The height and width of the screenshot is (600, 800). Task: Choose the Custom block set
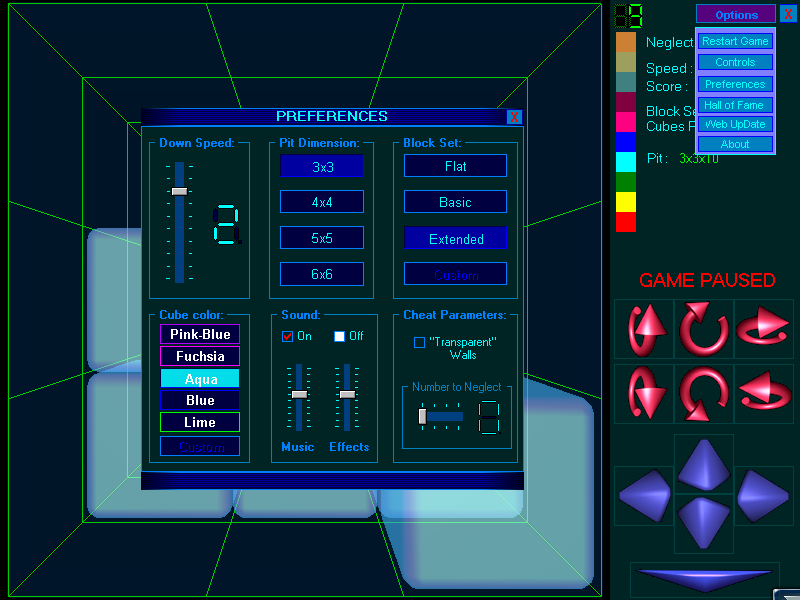pos(456,274)
